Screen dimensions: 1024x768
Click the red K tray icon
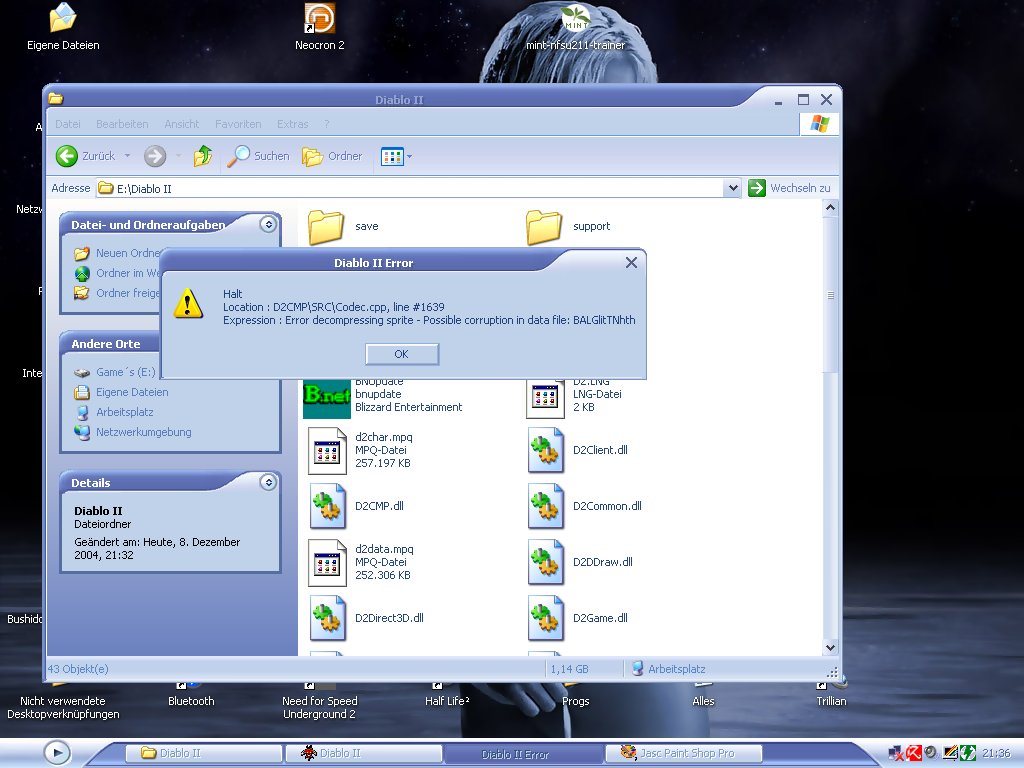coord(913,753)
